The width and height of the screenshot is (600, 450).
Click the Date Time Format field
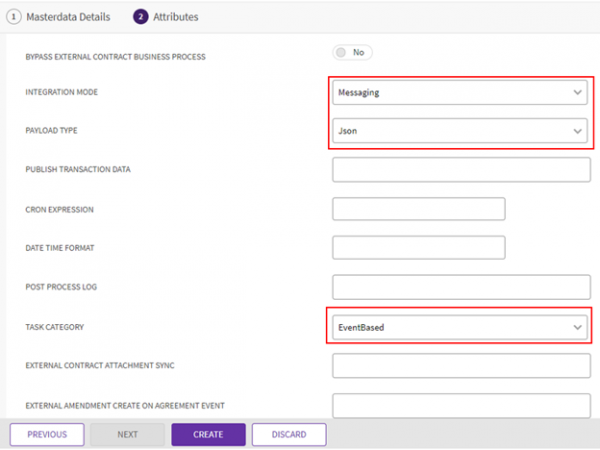point(418,248)
